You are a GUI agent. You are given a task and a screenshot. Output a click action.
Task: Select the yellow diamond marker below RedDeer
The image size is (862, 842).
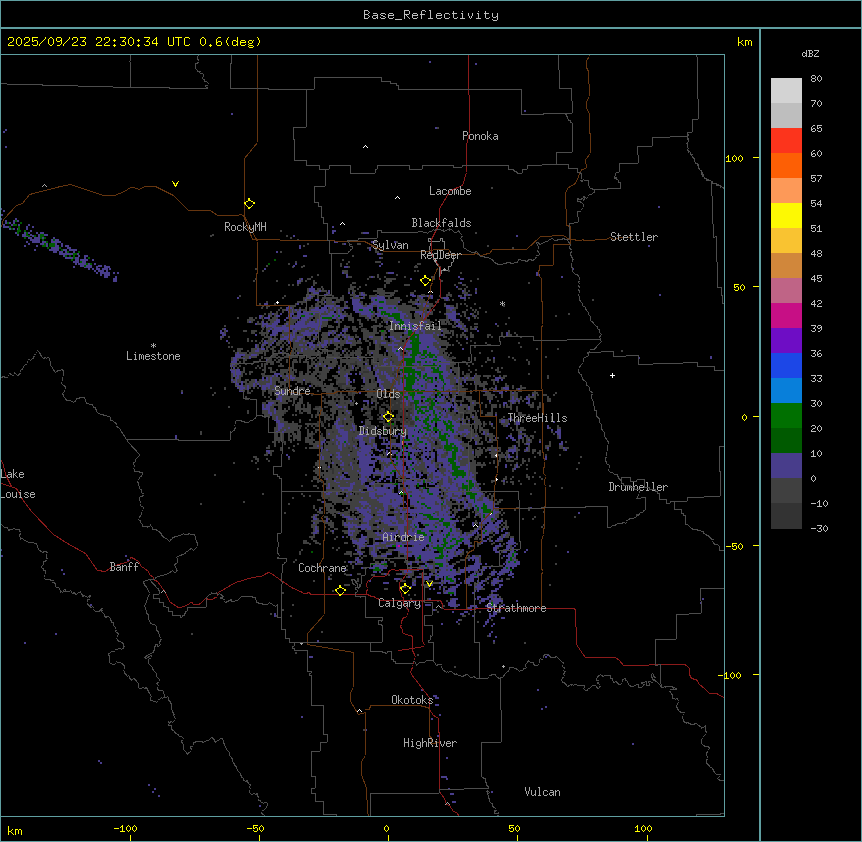425,281
